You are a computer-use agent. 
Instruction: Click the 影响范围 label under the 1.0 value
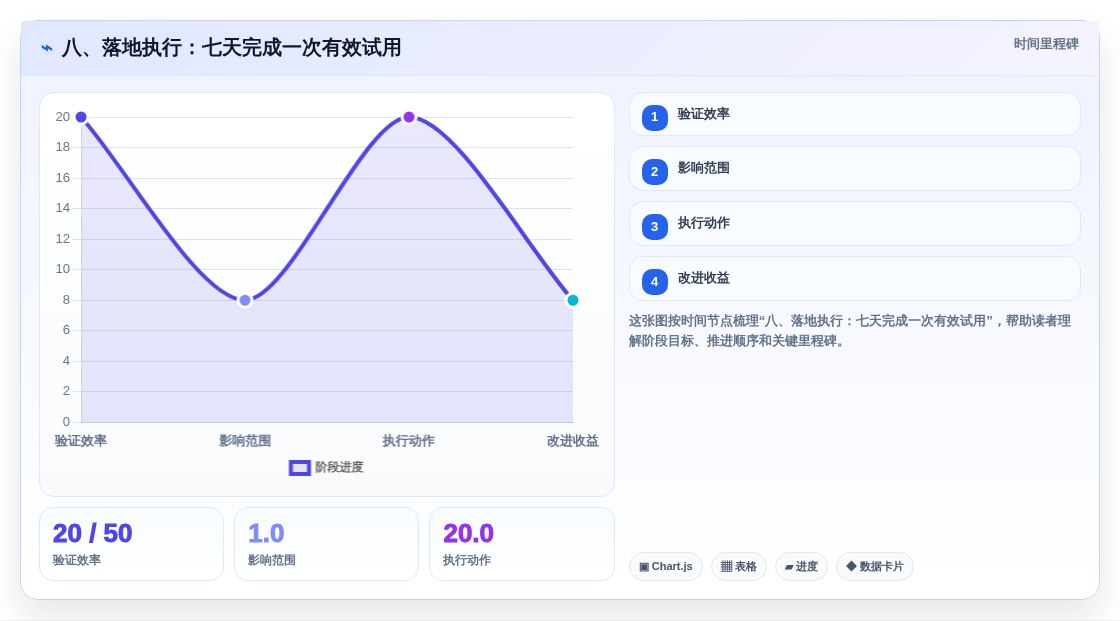(271, 560)
